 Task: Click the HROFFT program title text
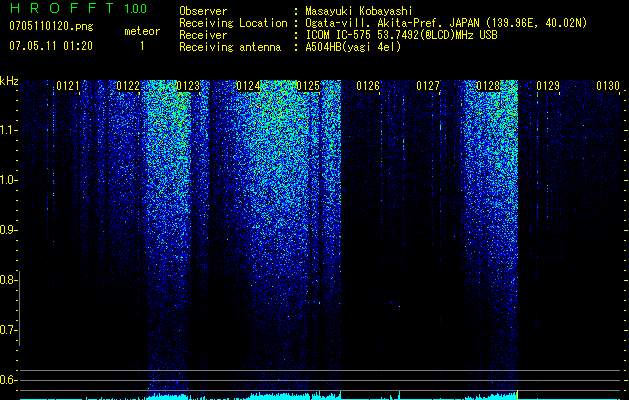click(62, 8)
